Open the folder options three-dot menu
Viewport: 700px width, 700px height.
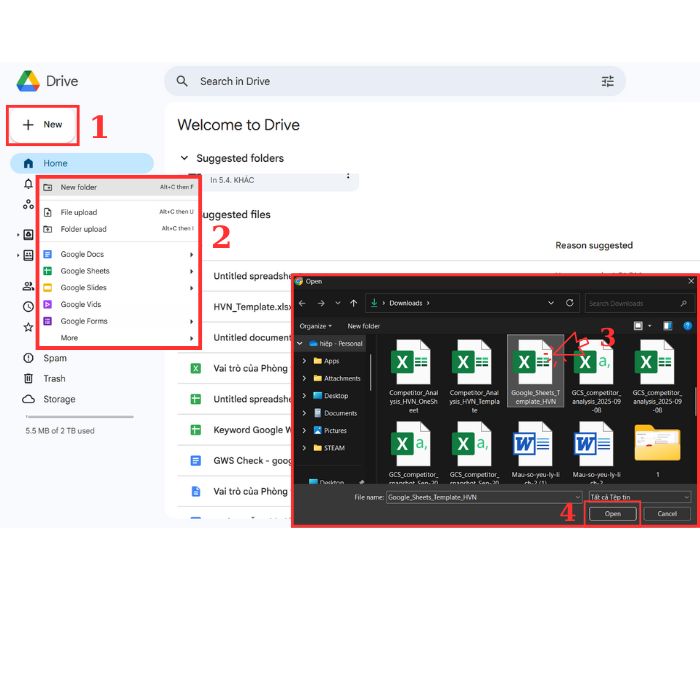click(348, 177)
